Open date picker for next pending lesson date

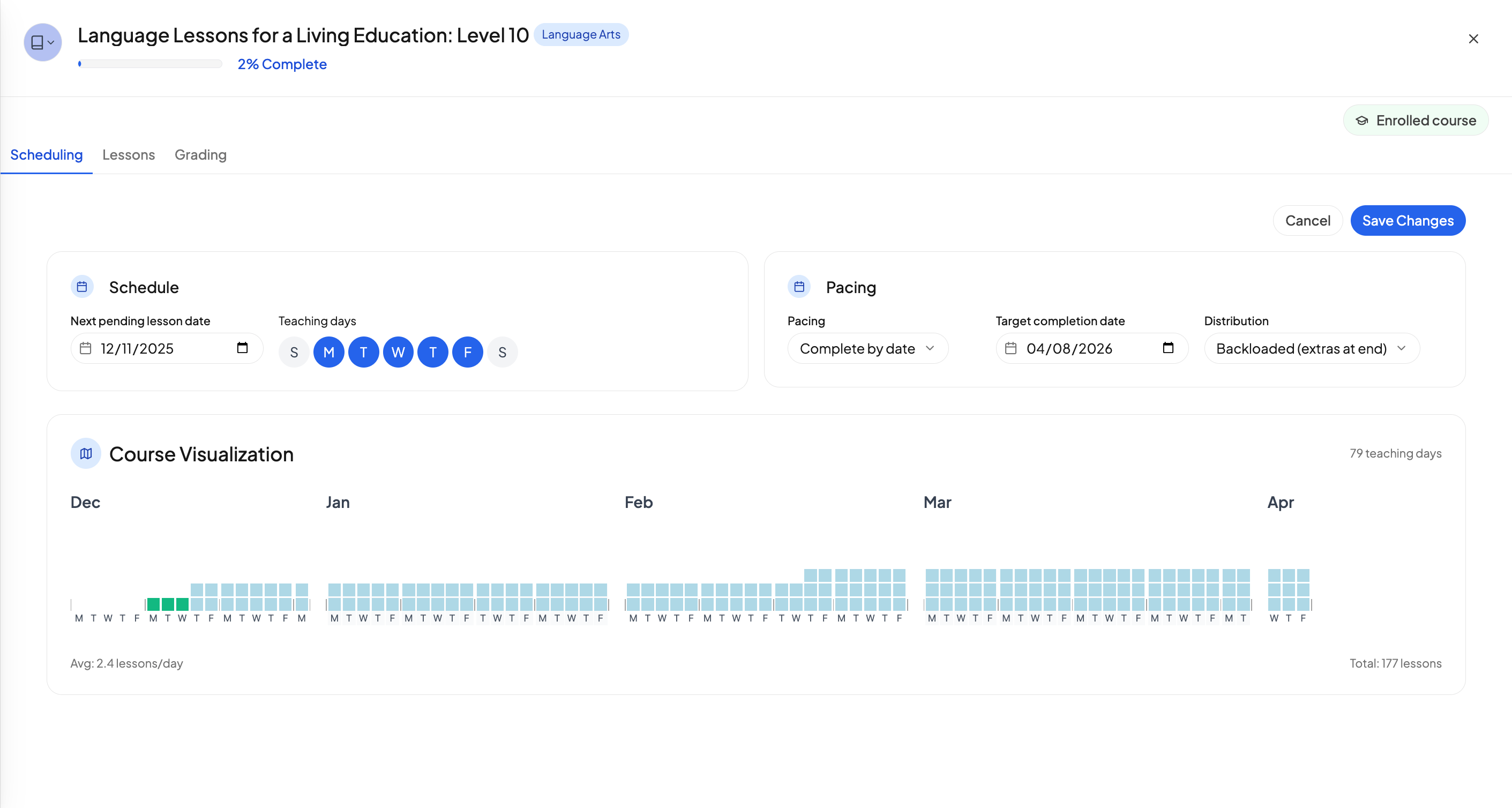pos(242,348)
